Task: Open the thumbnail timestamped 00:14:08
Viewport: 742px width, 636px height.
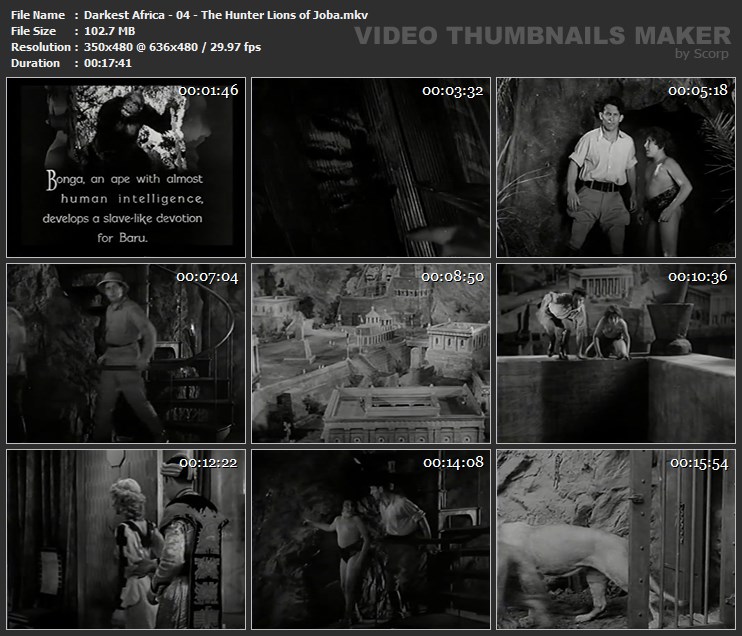Action: [x=371, y=539]
